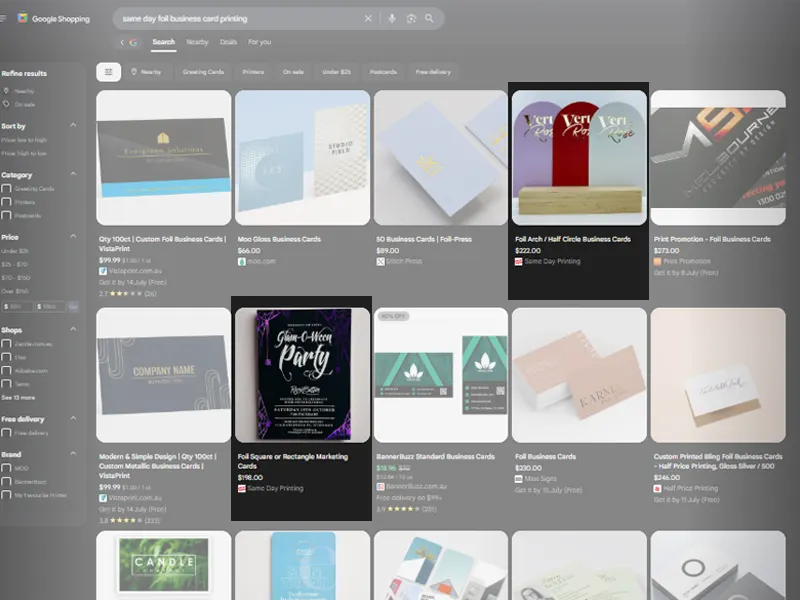Submit search with magnifier icon

click(x=430, y=18)
